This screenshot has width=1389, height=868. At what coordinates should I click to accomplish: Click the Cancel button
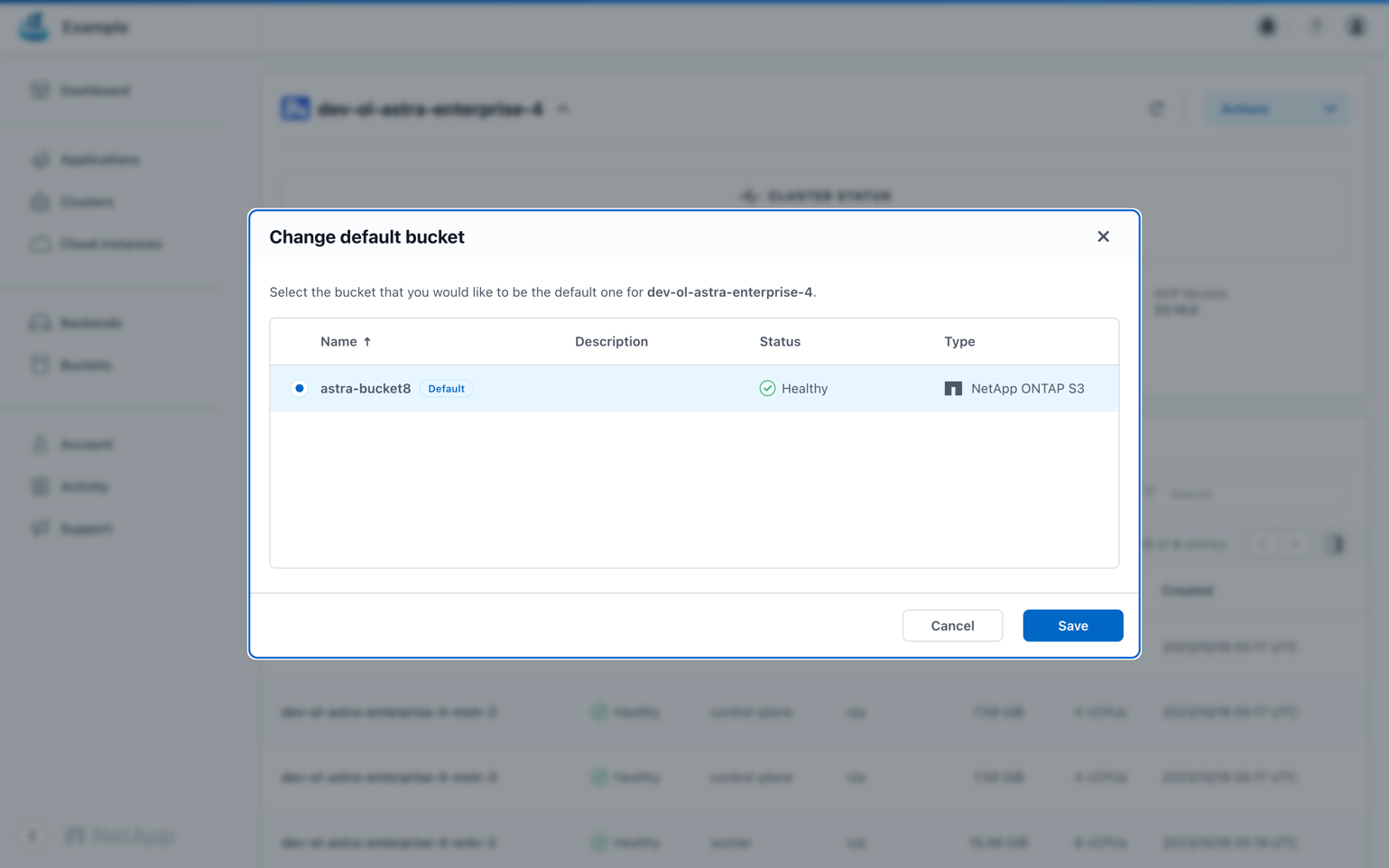(952, 625)
